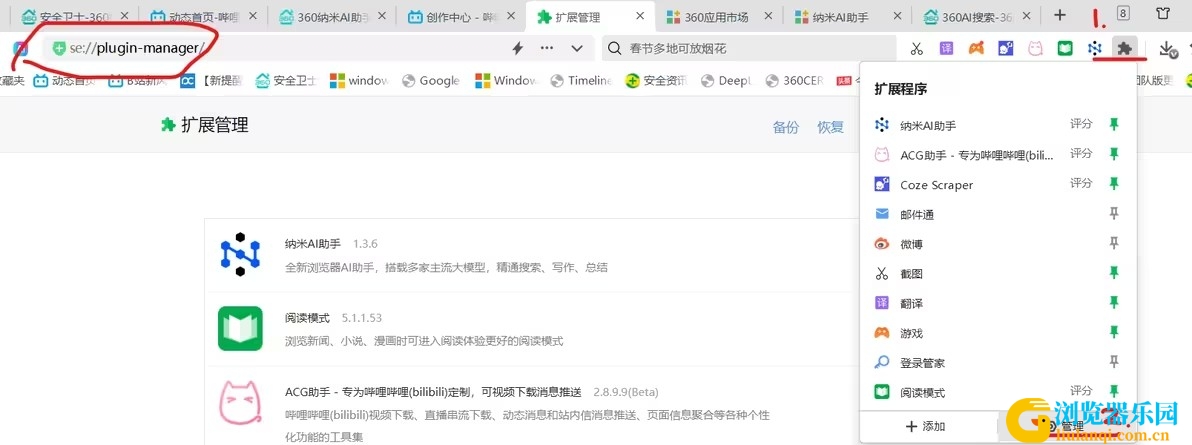1192x445 pixels.
Task: Click the pink ACG助手 cat logo on page
Action: (240, 403)
